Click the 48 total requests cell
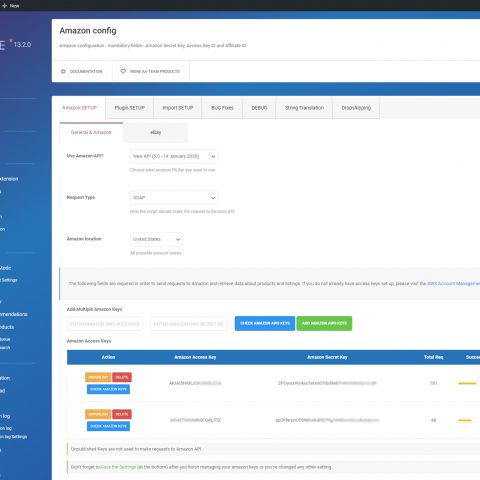The width and height of the screenshot is (480, 480). click(434, 420)
